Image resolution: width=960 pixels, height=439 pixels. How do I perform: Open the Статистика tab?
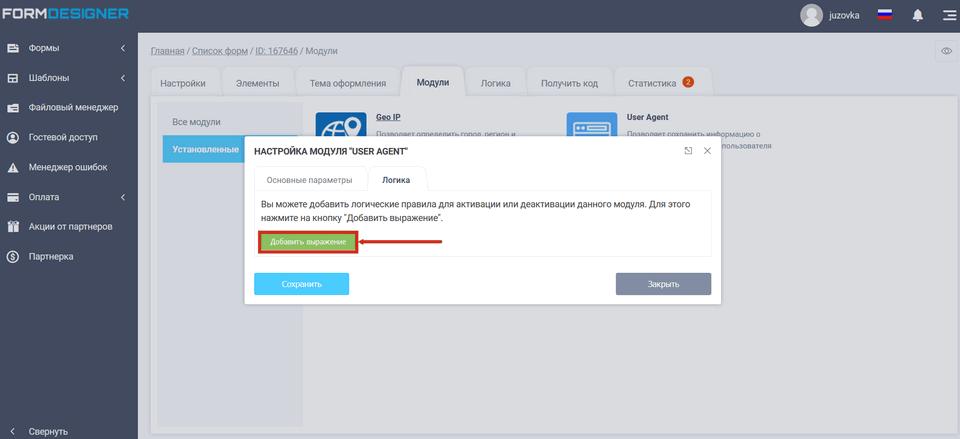click(659, 83)
